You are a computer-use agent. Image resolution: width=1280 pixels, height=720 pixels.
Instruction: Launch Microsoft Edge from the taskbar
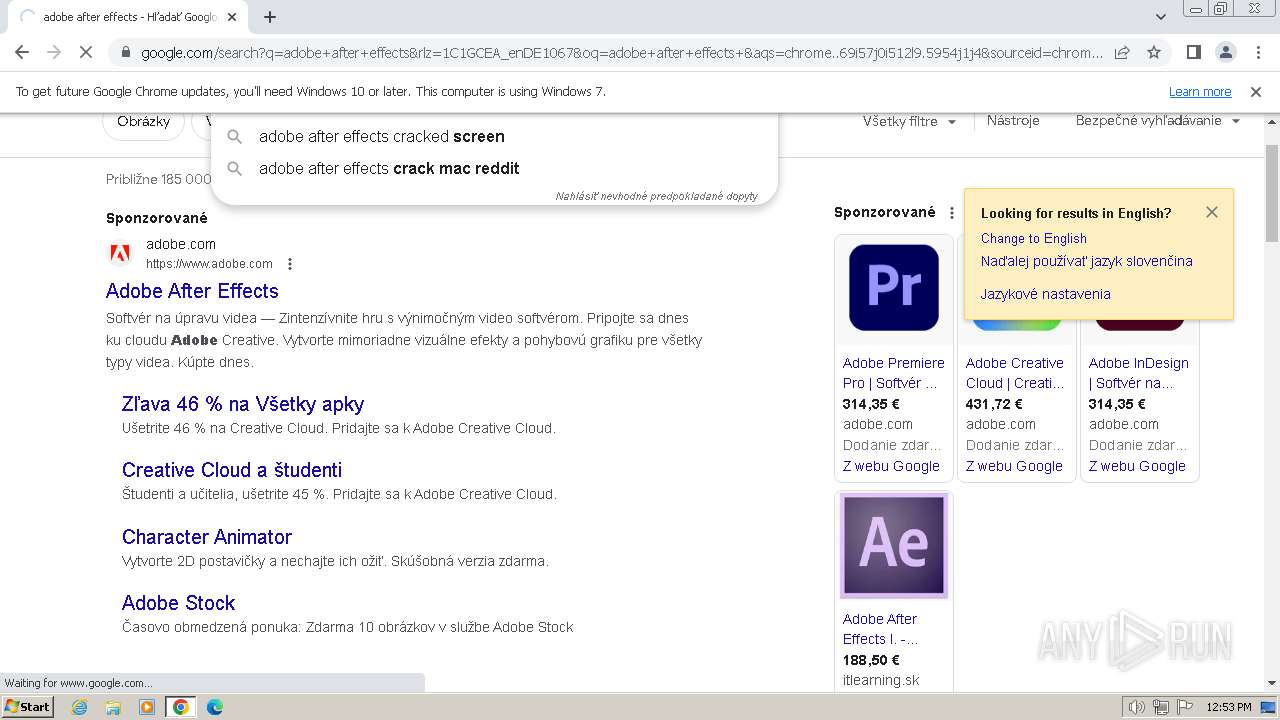214,707
